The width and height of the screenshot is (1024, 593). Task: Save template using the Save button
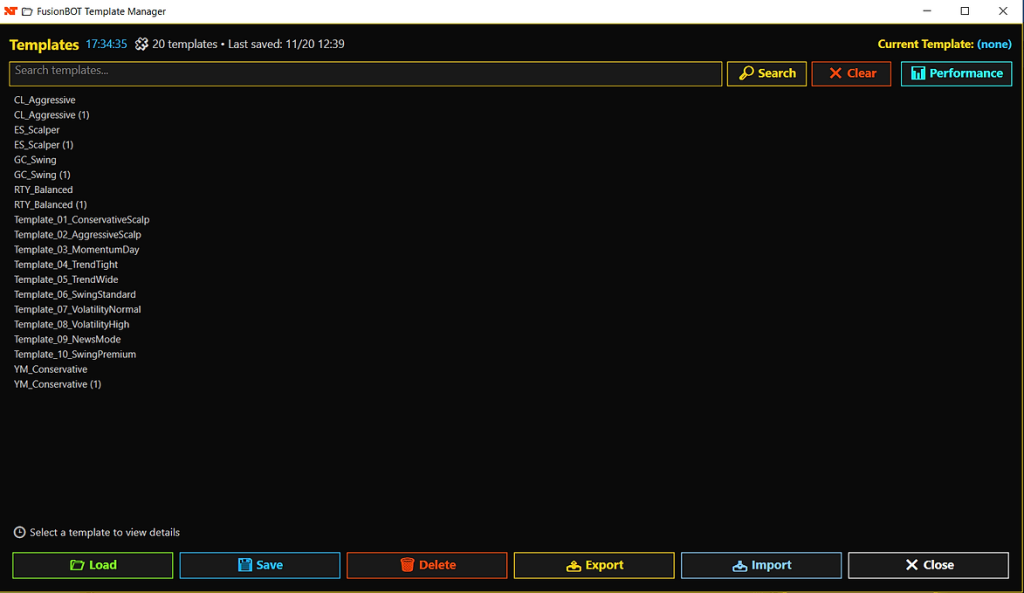coord(260,565)
